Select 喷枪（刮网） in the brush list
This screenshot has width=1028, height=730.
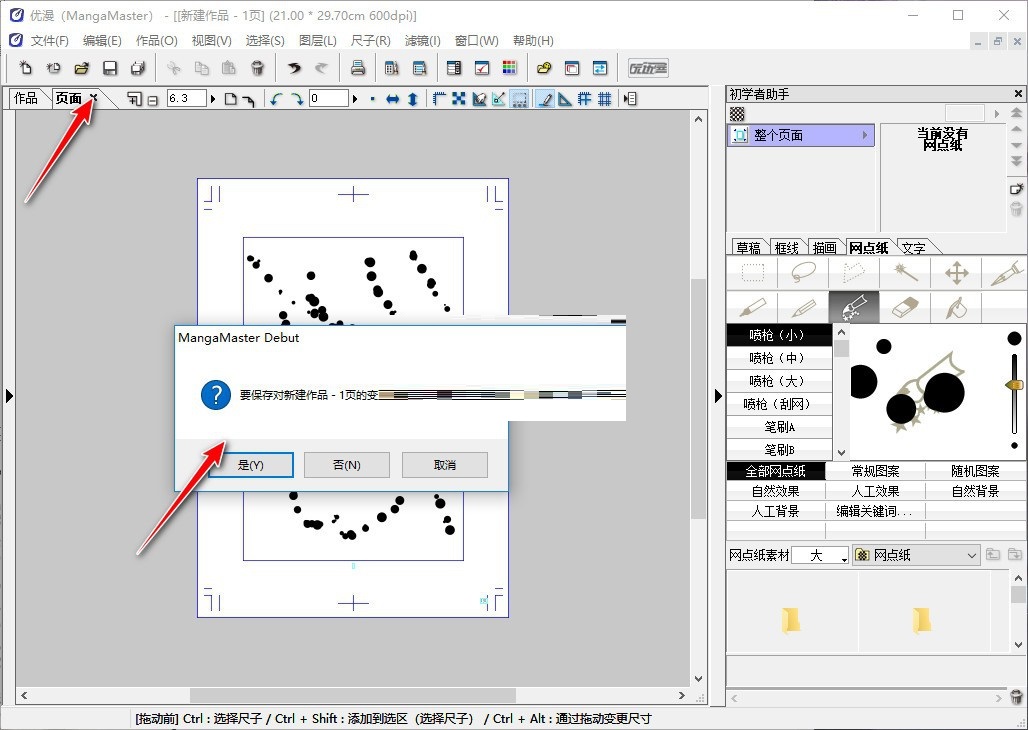click(x=780, y=404)
